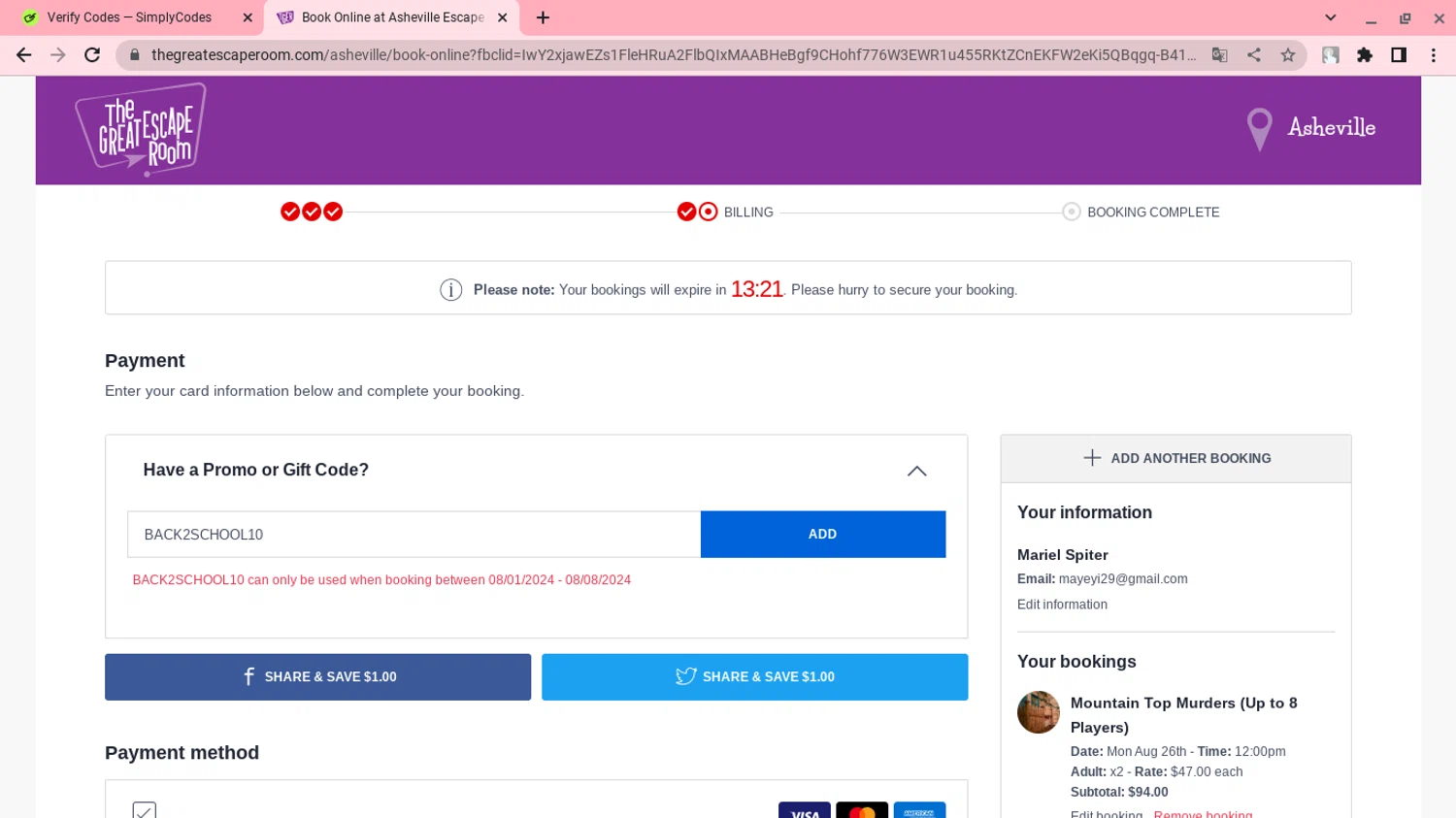Click the share page icon
The image size is (1456, 818).
[1254, 55]
